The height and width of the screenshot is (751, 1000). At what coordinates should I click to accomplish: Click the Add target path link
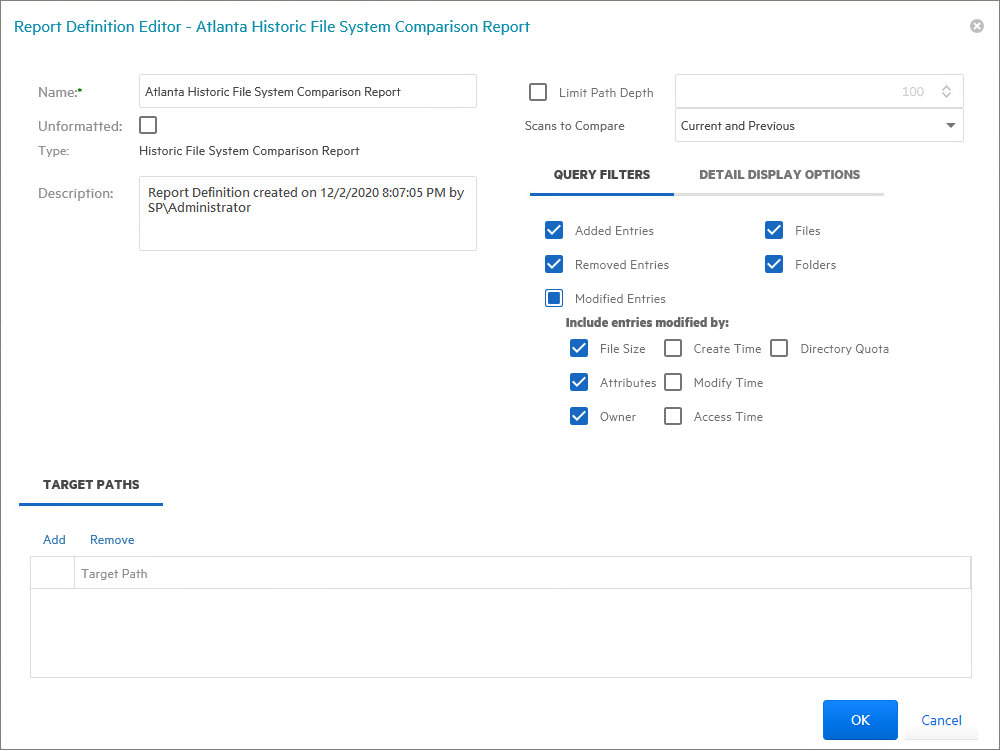coord(54,540)
